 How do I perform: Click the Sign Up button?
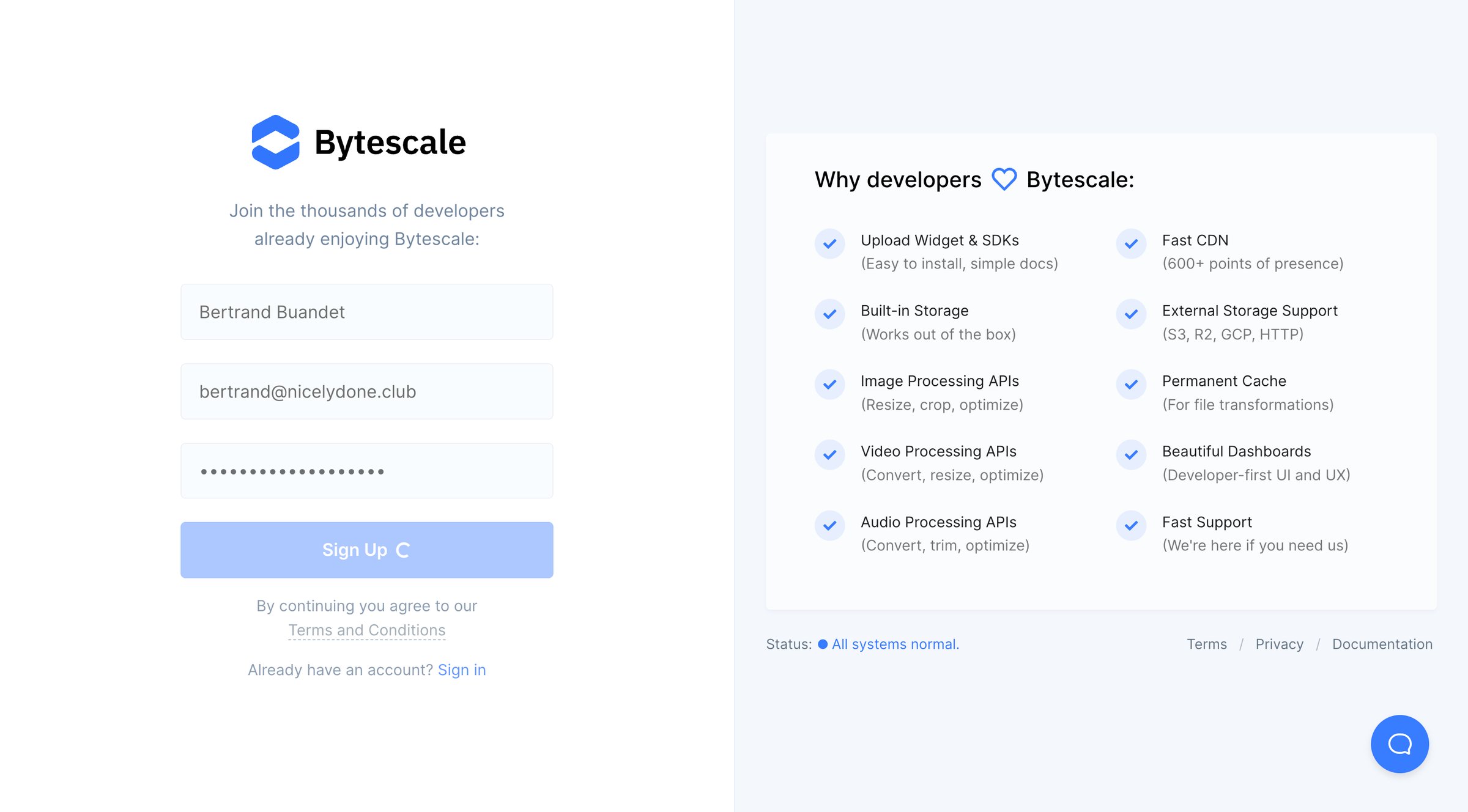pos(366,550)
